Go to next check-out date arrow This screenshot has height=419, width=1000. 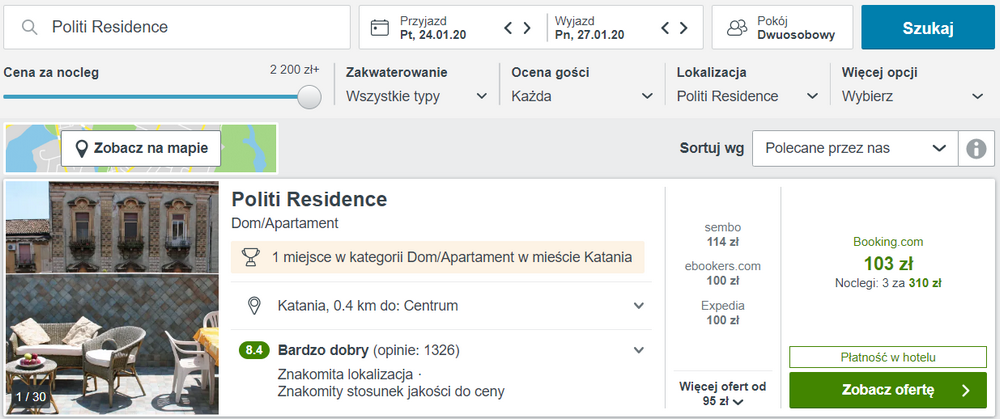[684, 28]
